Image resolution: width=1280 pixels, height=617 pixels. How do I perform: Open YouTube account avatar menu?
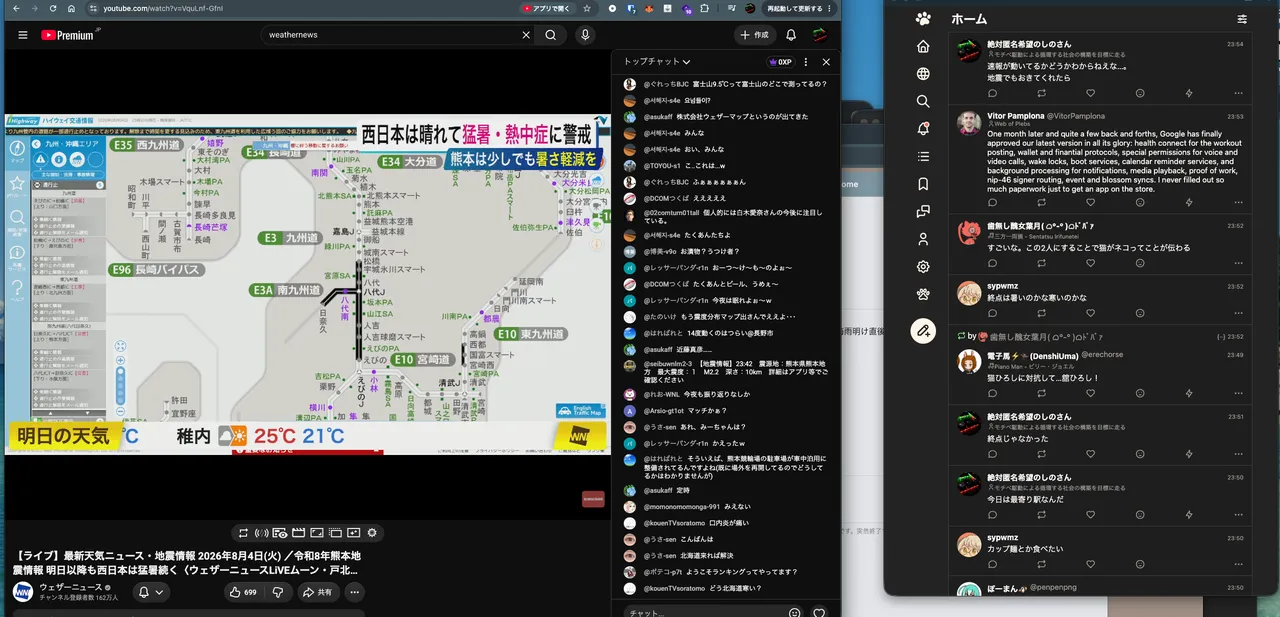pos(819,35)
